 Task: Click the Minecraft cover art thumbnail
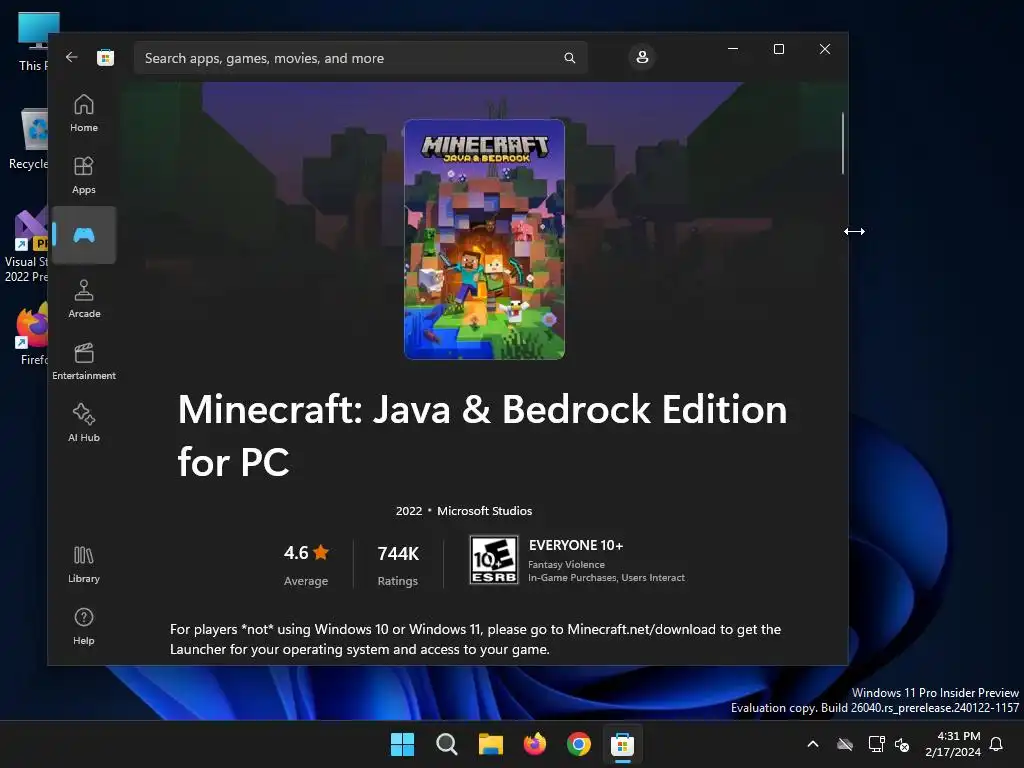coord(484,239)
